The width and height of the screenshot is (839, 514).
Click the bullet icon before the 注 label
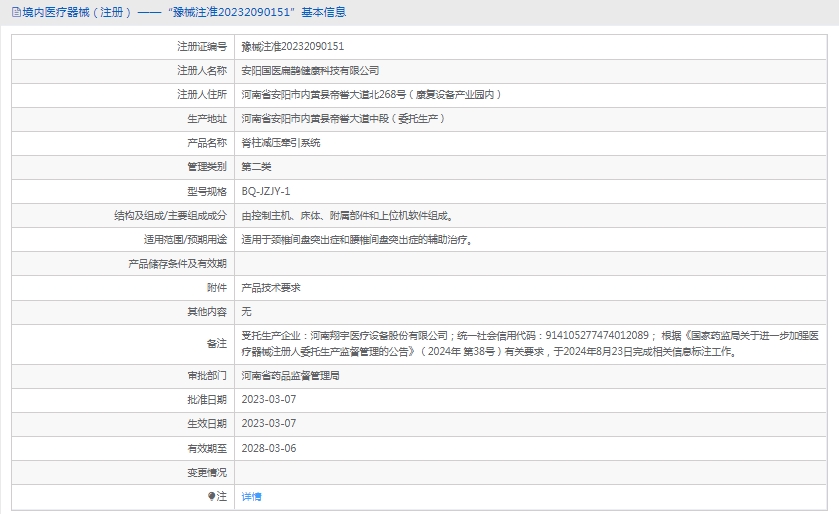pos(212,496)
